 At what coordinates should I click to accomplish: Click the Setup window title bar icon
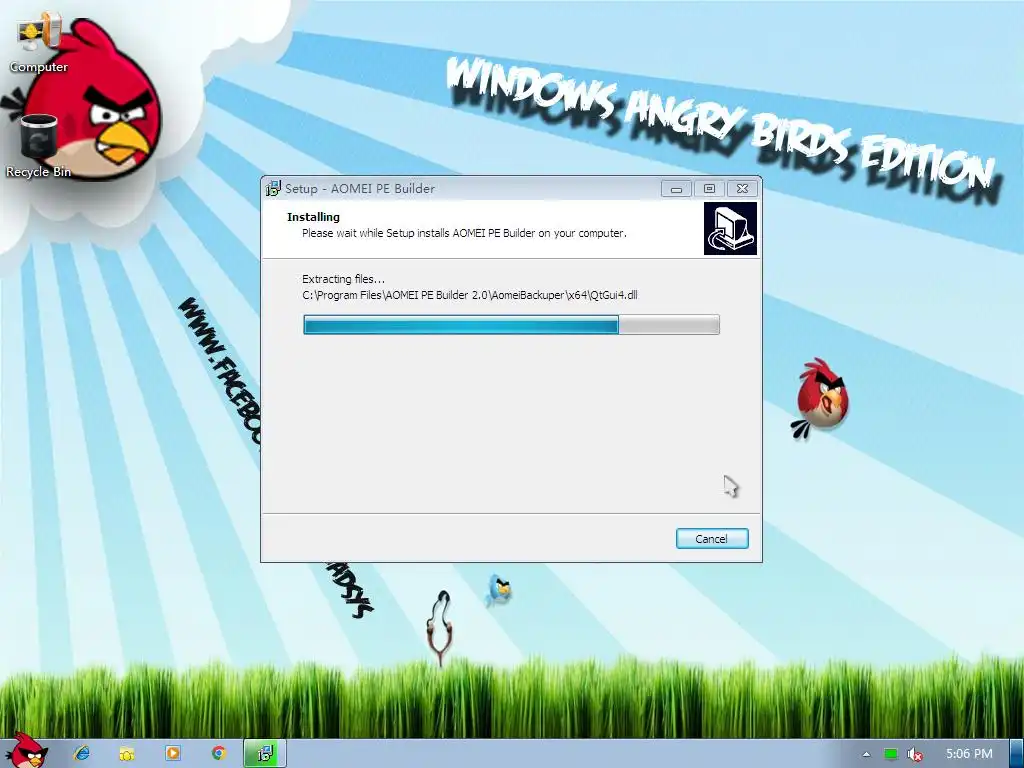pos(273,189)
